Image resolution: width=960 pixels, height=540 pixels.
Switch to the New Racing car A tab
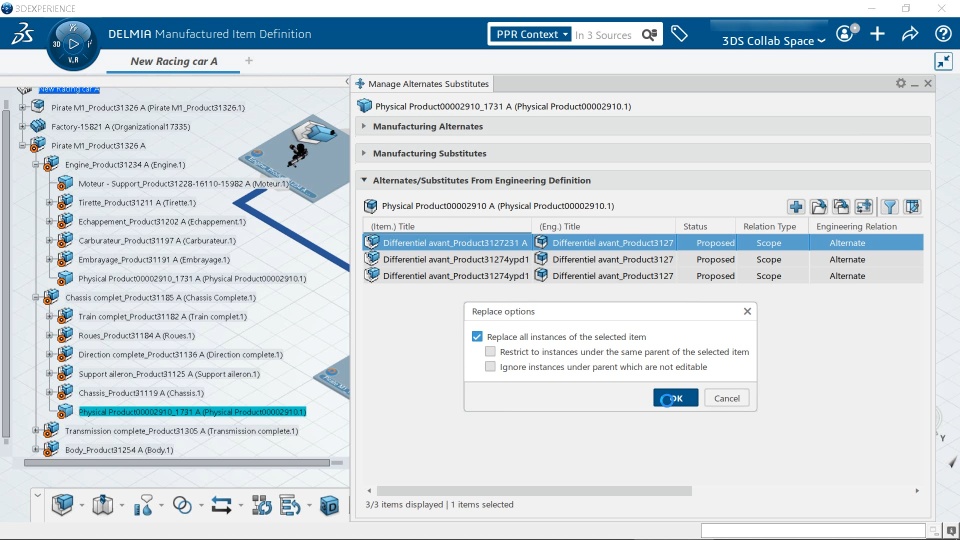click(174, 61)
